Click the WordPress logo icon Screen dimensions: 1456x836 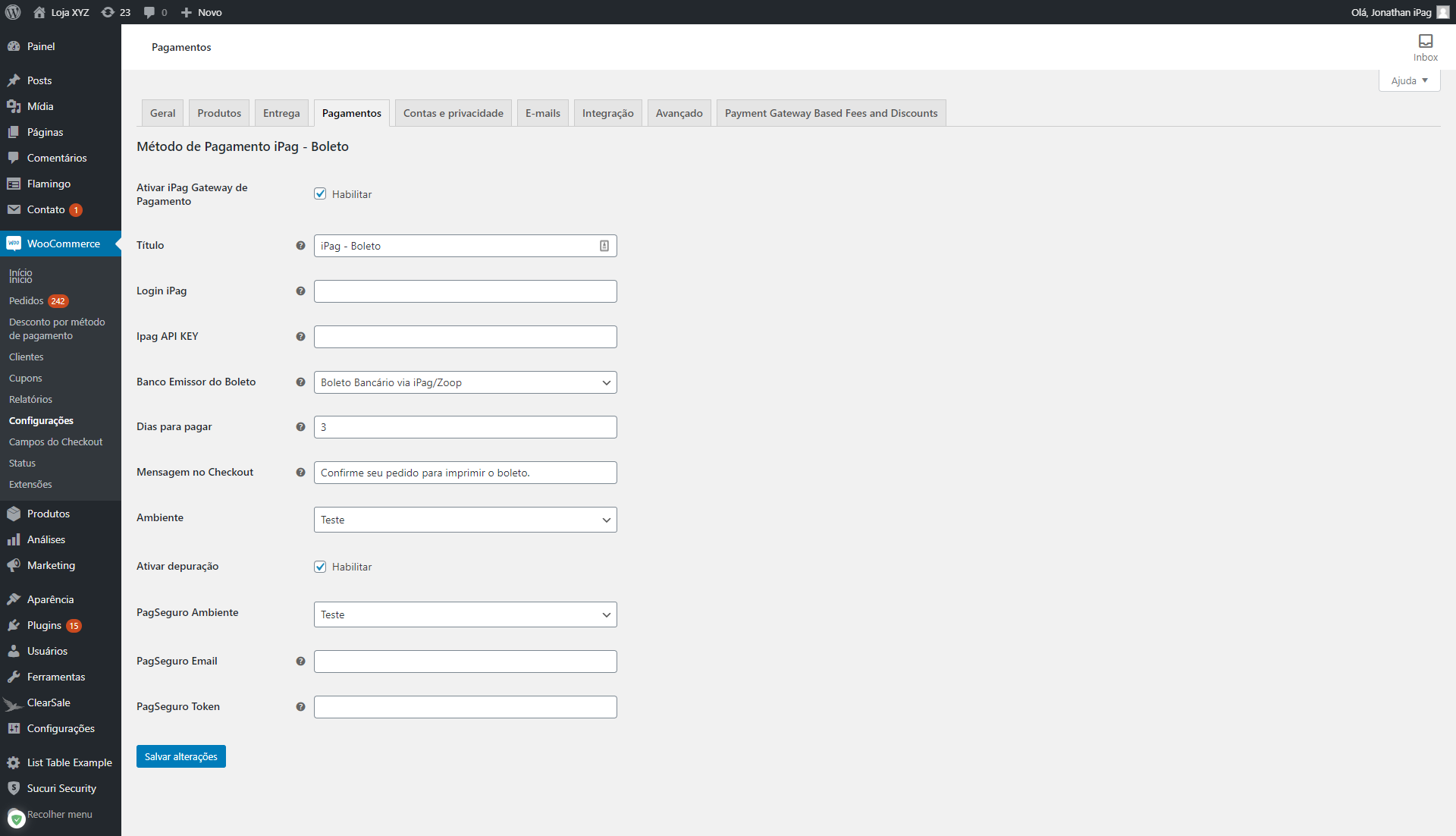coord(13,12)
